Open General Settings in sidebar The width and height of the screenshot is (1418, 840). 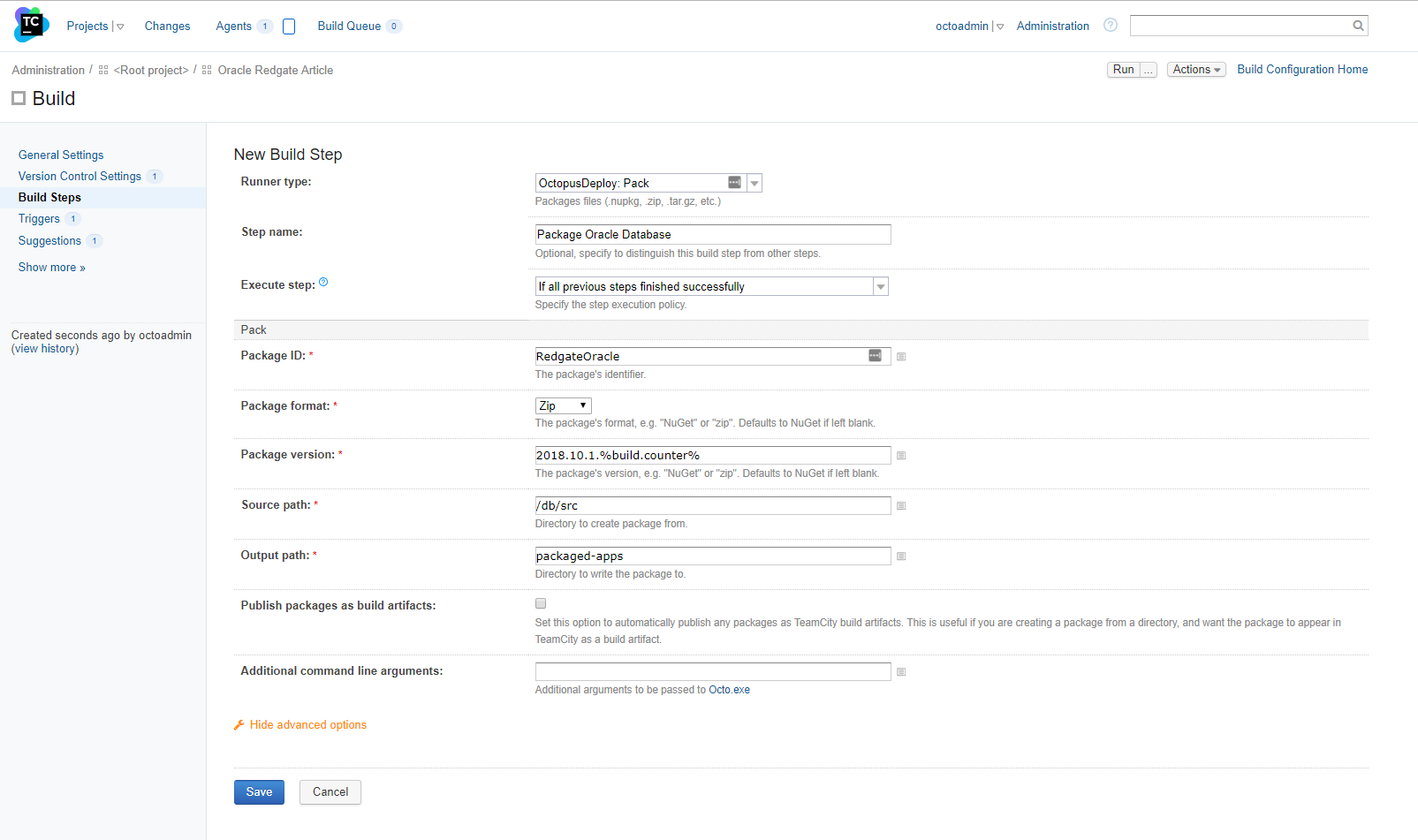[x=61, y=155]
